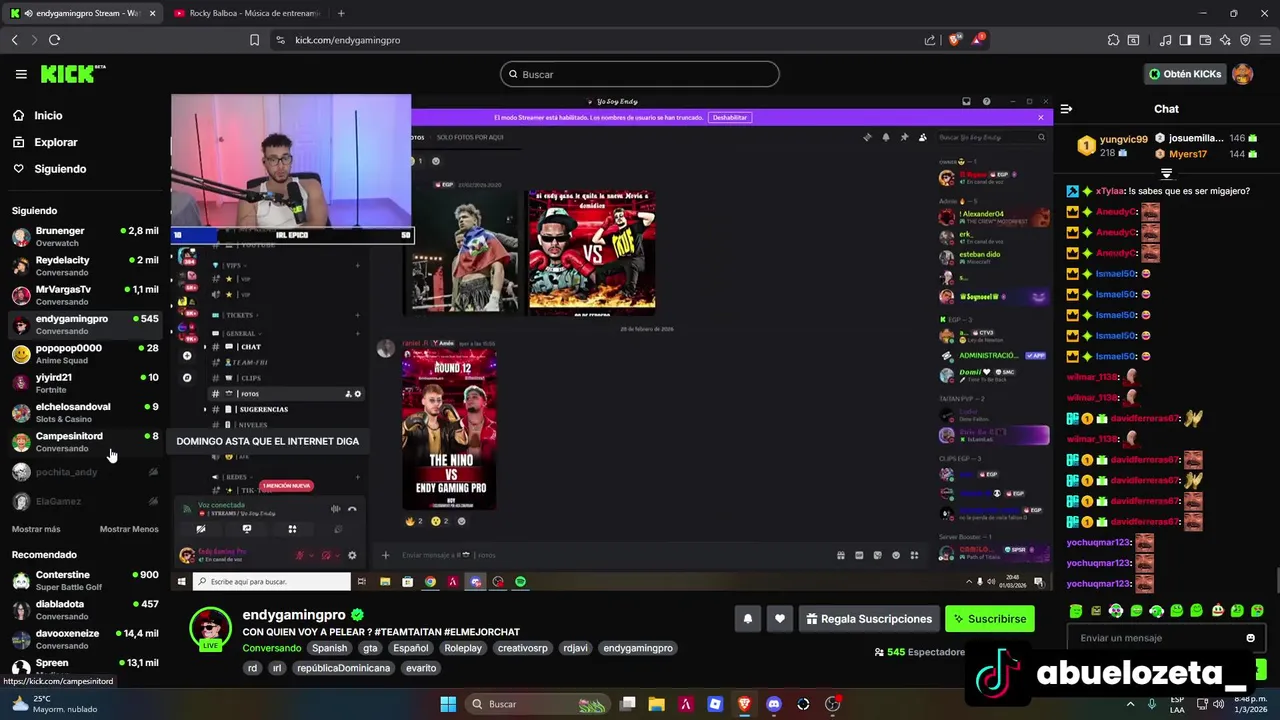Open the user profile avatar menu

coord(1242,74)
